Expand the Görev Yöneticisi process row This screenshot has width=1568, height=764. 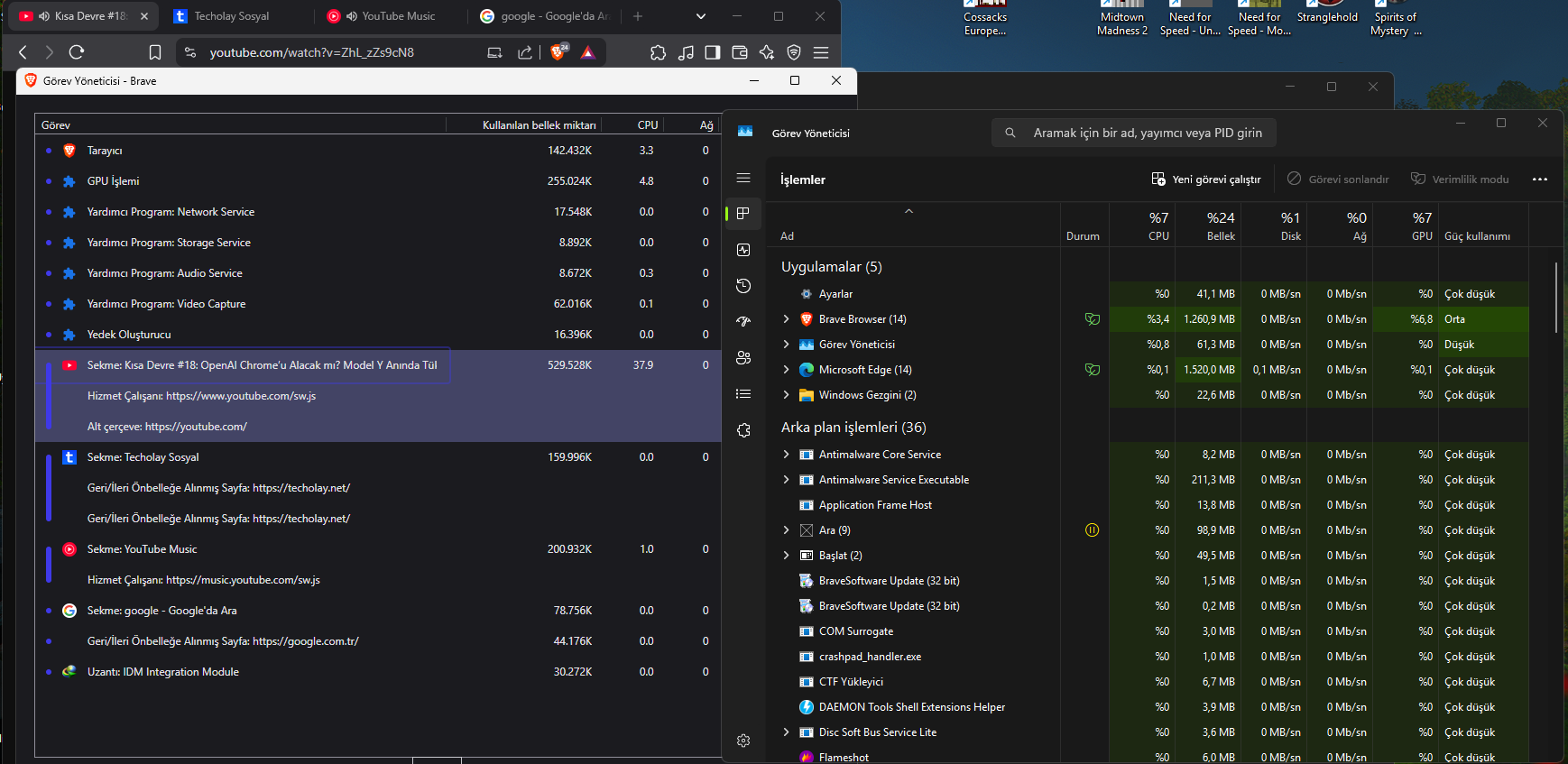[787, 345]
